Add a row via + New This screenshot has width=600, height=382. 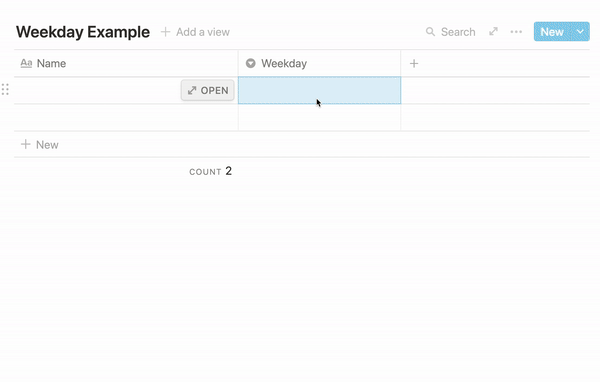click(39, 145)
